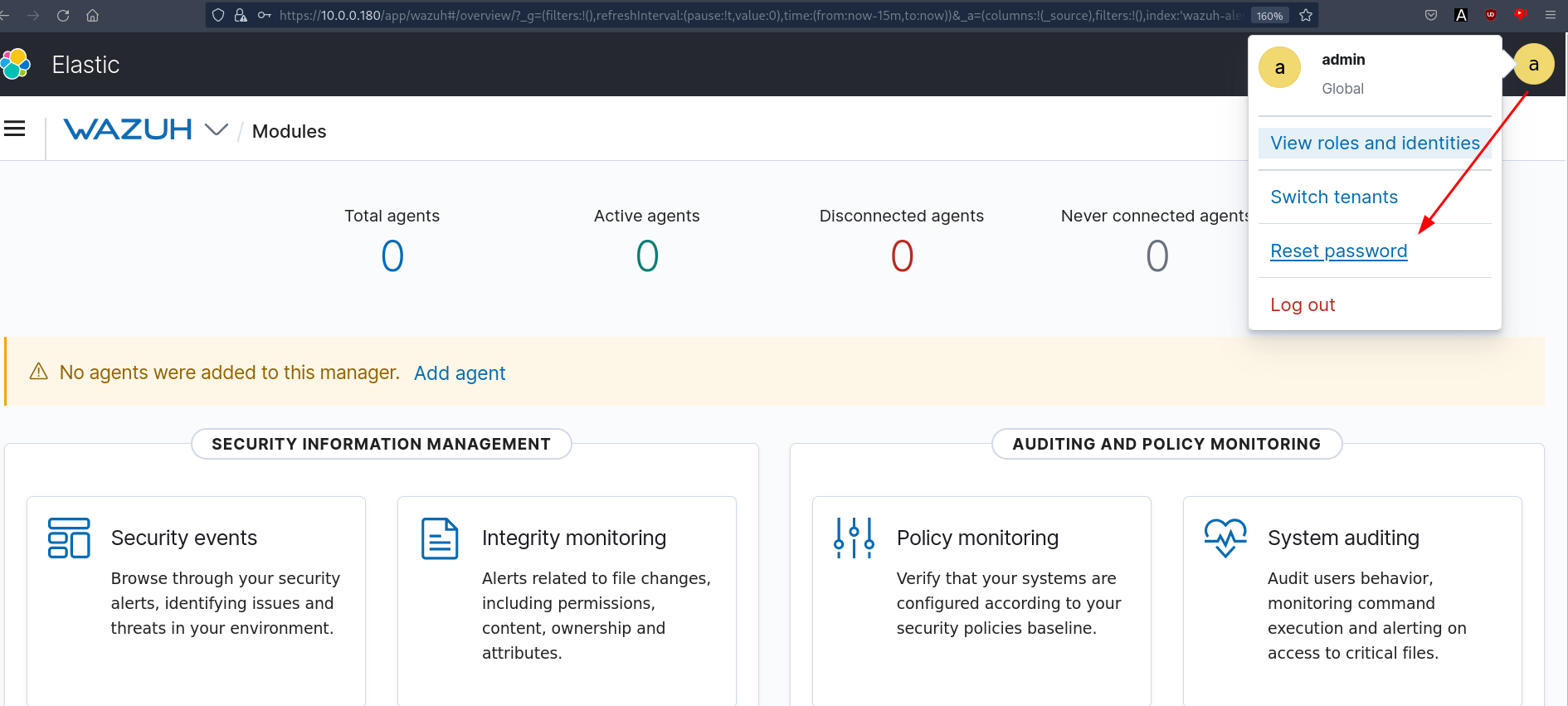Log out of the admin account

click(x=1303, y=304)
